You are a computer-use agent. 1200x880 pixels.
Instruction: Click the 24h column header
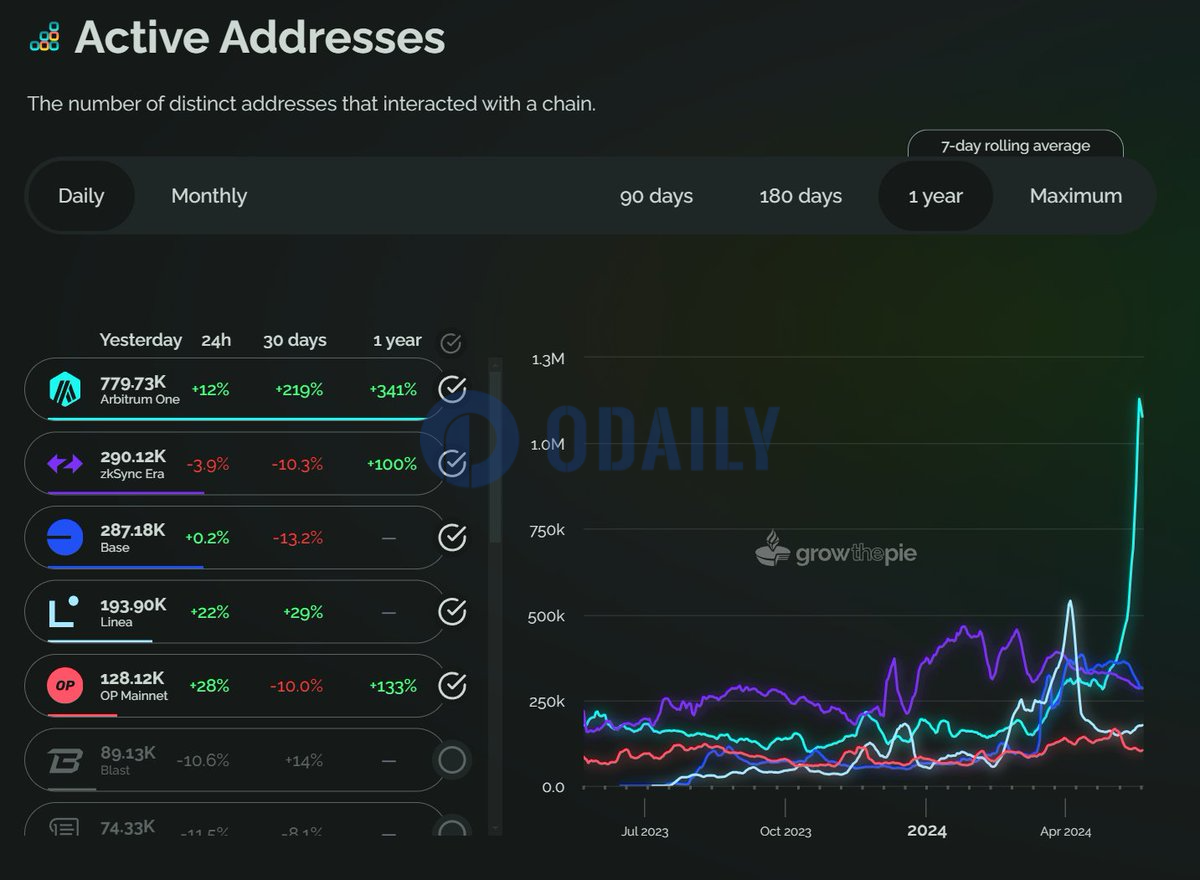[x=216, y=340]
